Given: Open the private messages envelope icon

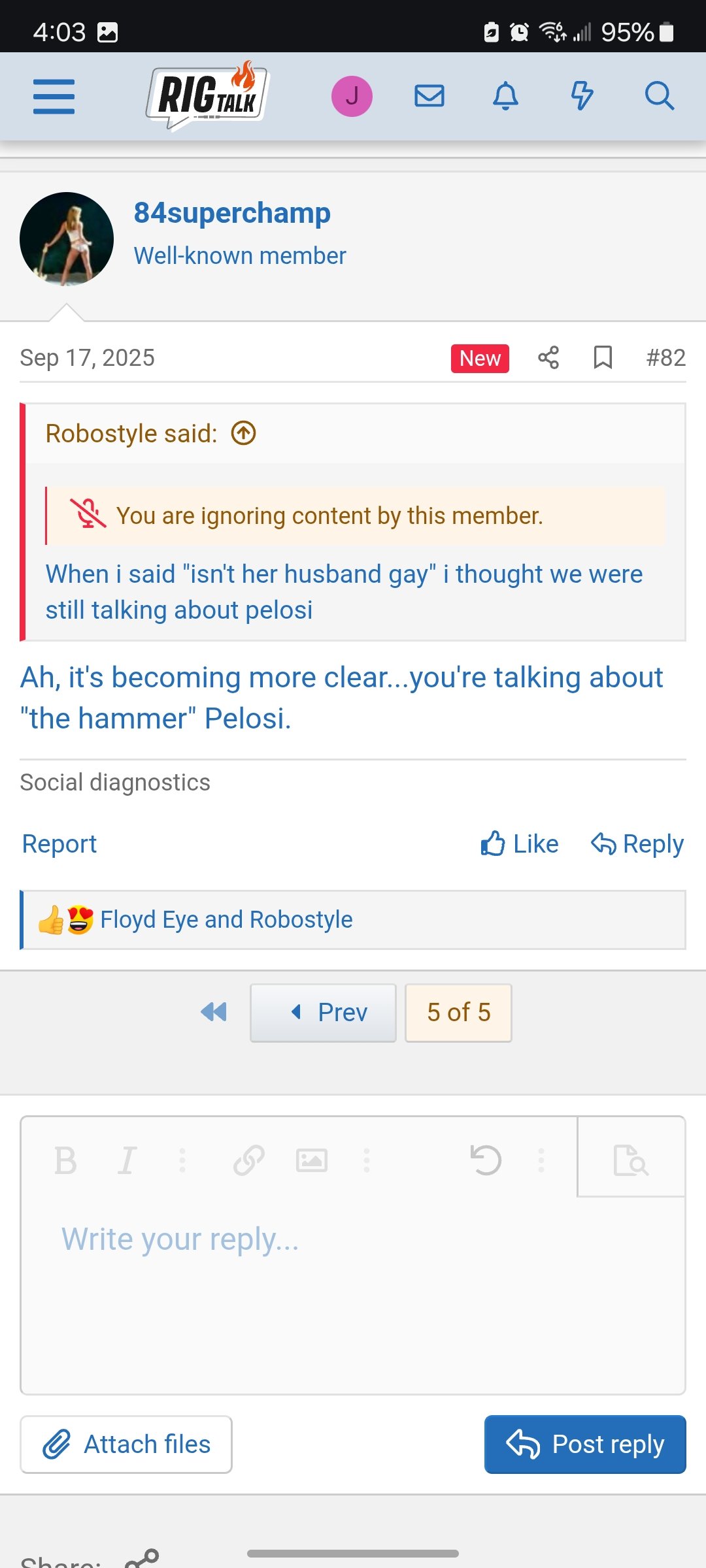Looking at the screenshot, I should pos(429,97).
